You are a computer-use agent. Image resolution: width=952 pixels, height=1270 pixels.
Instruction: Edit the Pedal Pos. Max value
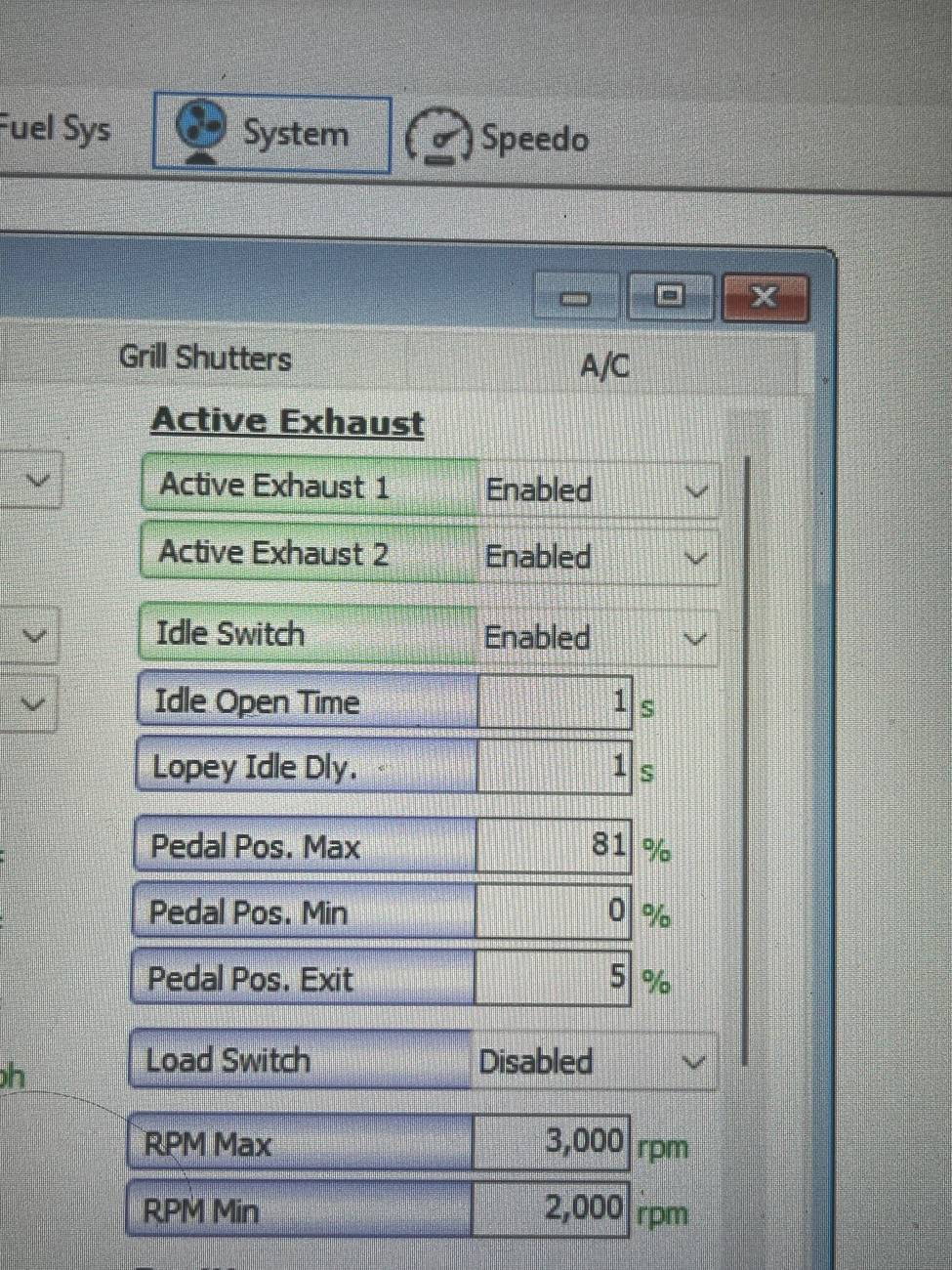coord(553,845)
